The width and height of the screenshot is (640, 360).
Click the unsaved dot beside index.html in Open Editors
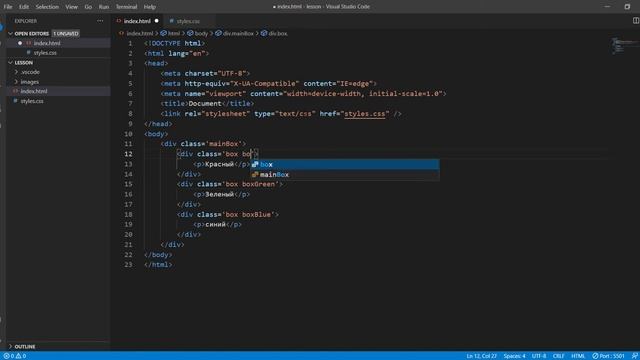(x=20, y=43)
